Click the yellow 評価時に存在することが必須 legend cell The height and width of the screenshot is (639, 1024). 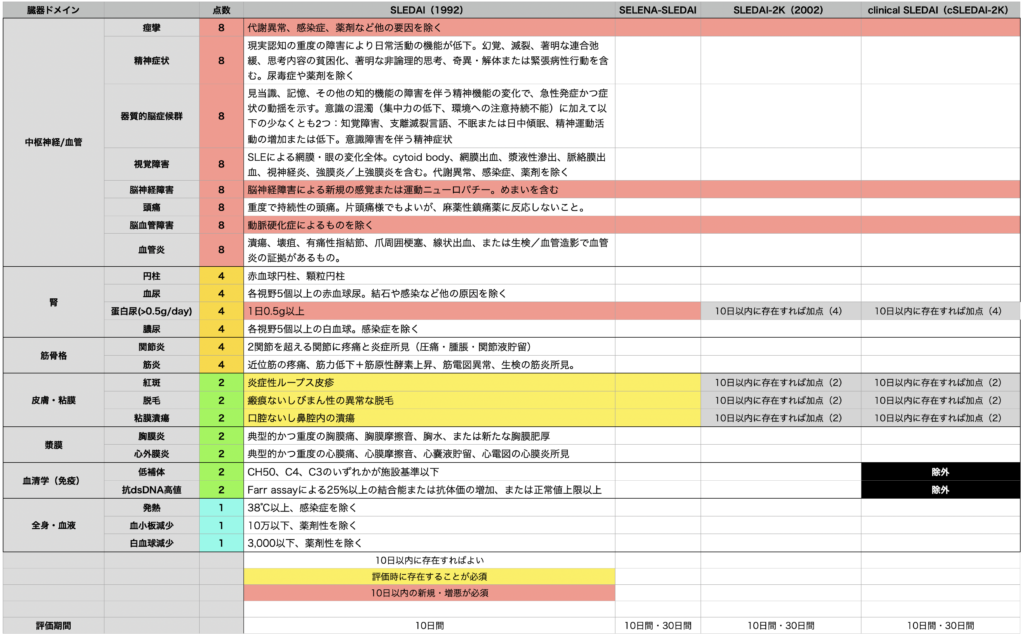point(429,577)
